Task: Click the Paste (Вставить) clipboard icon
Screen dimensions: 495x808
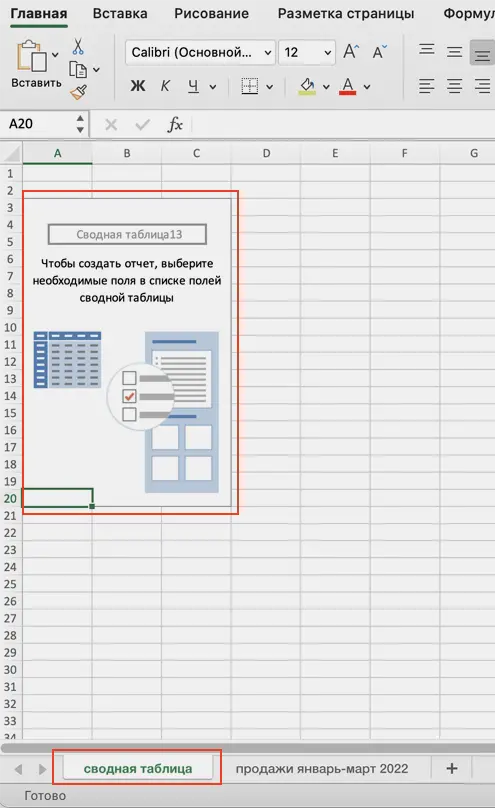Action: coord(31,56)
